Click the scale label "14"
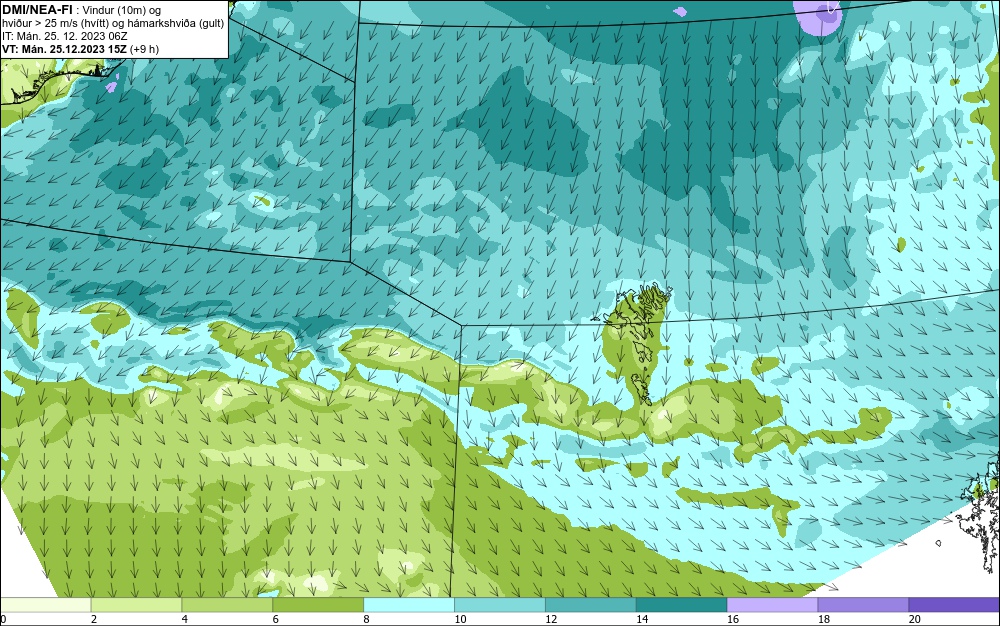 (642, 619)
